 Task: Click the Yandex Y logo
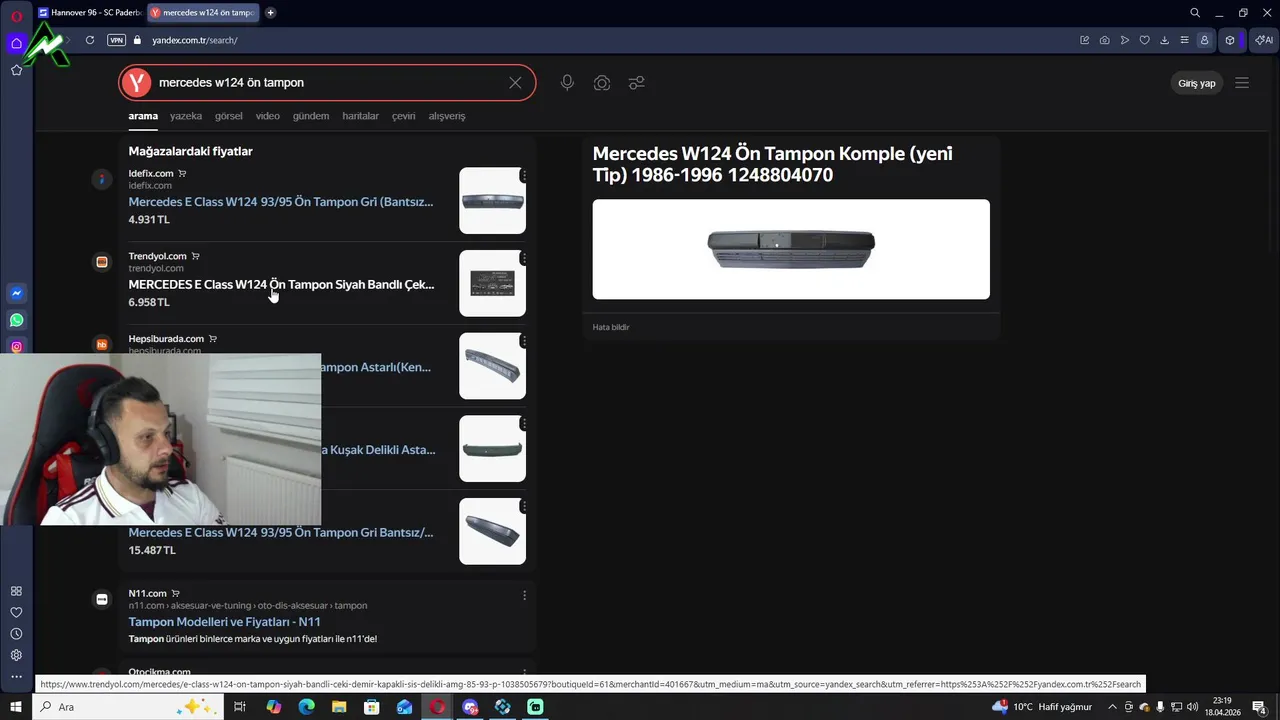coord(137,83)
